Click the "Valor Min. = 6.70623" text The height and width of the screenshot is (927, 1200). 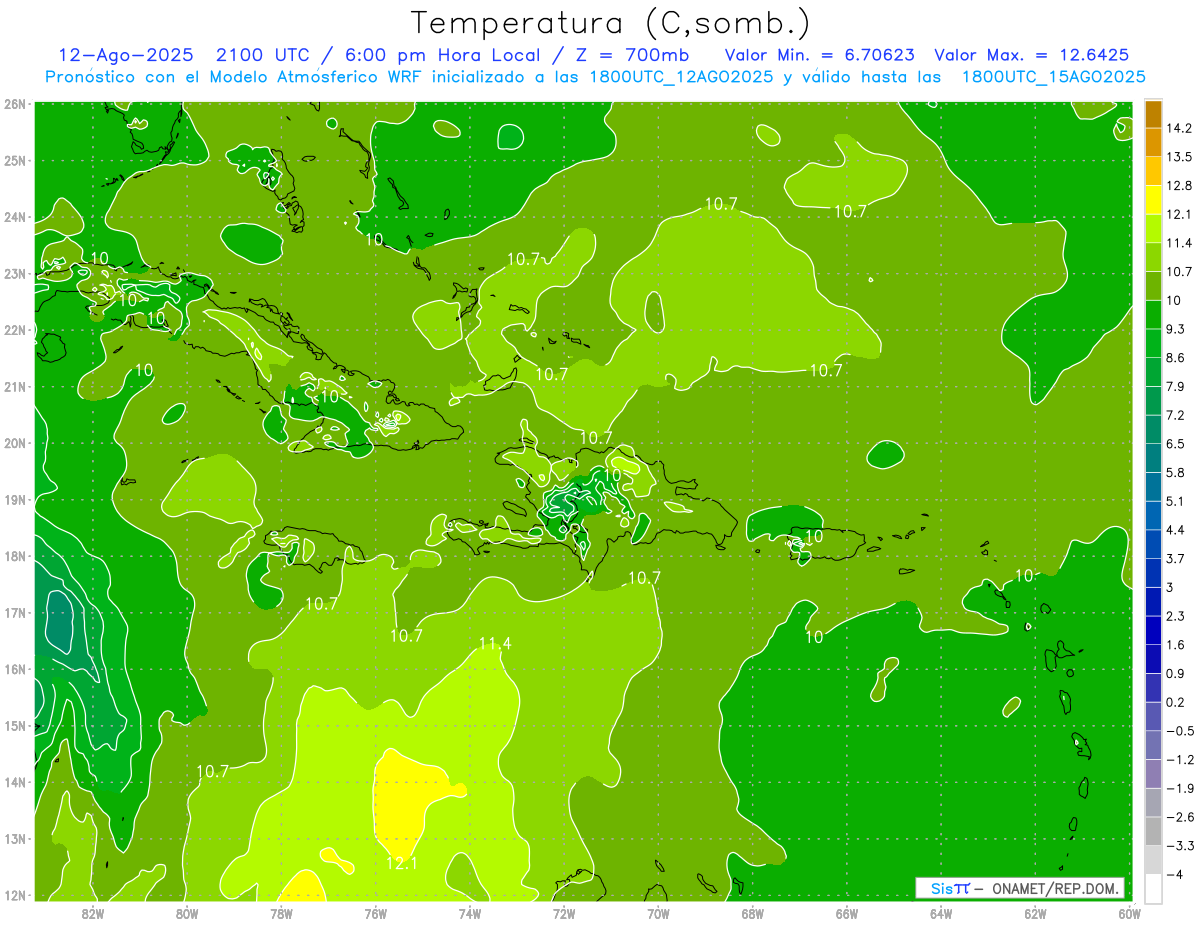[x=819, y=55]
